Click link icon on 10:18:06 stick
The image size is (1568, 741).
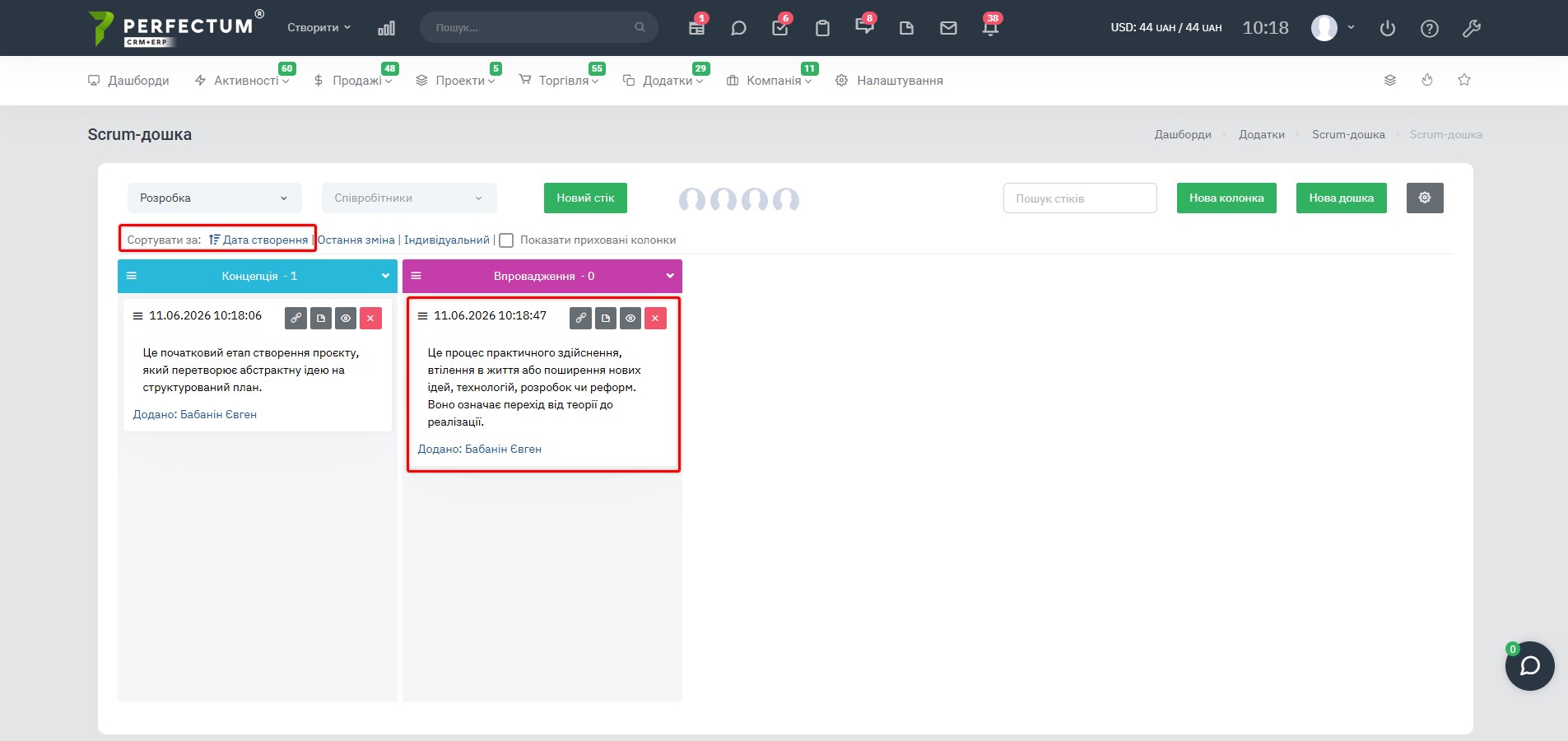pyautogui.click(x=295, y=318)
